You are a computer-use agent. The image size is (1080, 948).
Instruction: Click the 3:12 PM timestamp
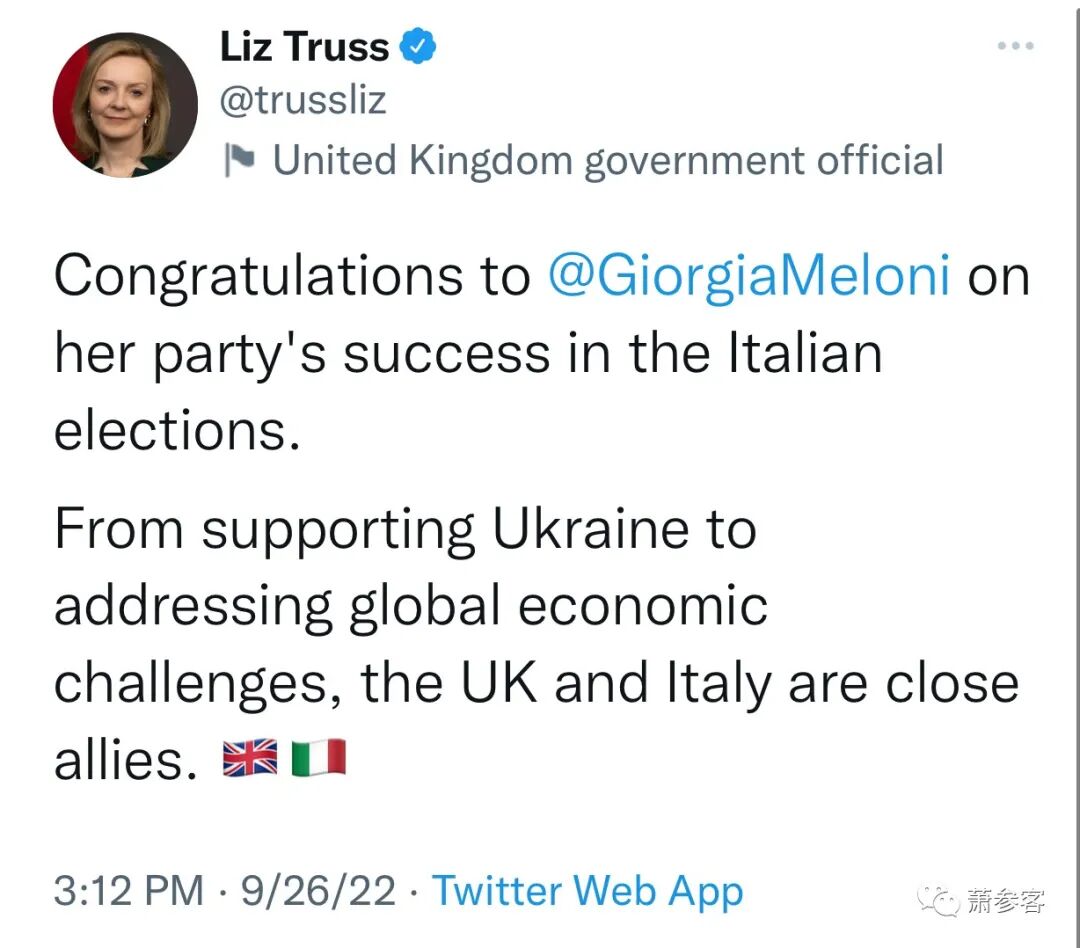coord(128,891)
